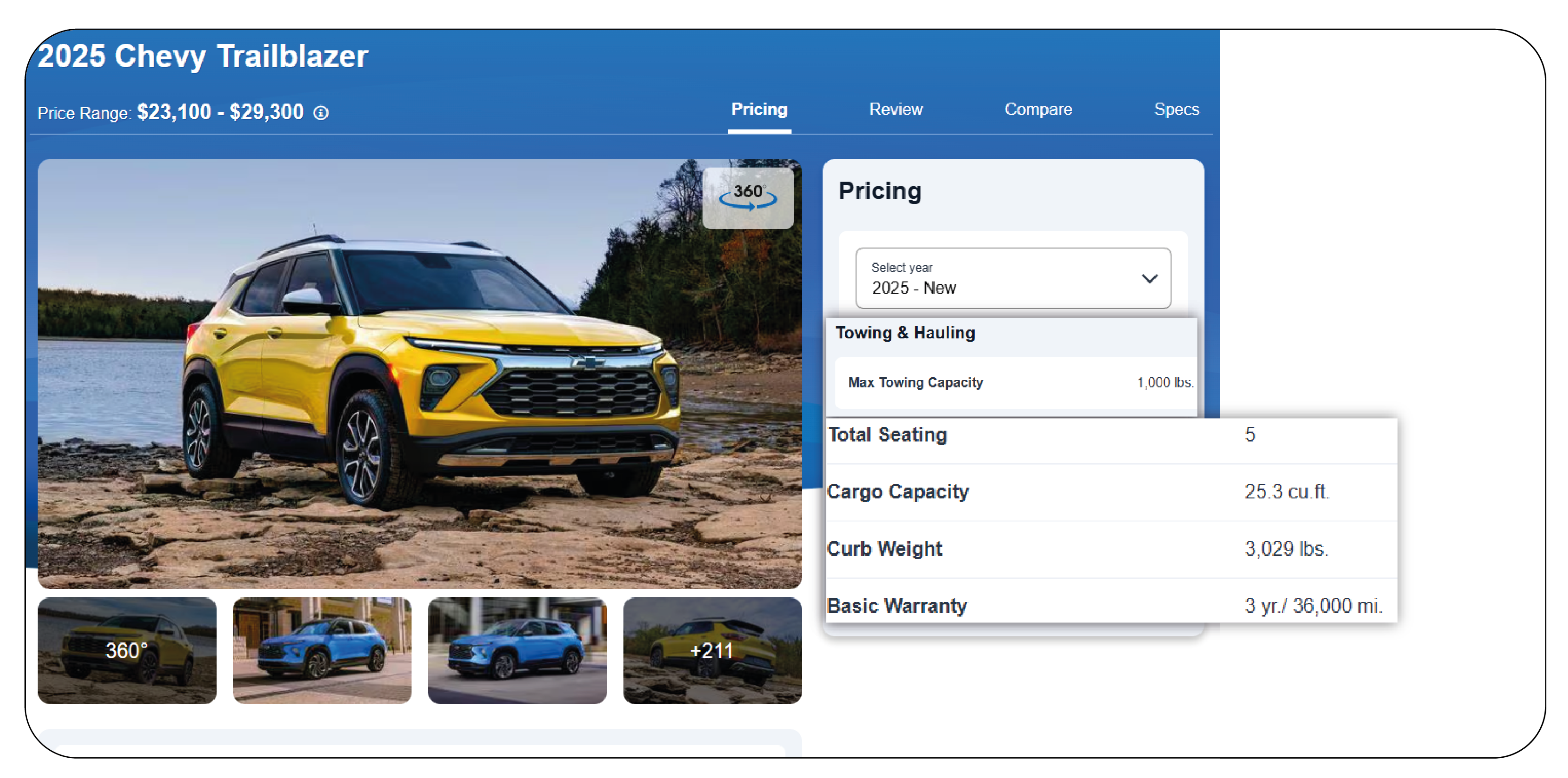Click the Pricing section header link
This screenshot has width=1568, height=778.
pos(757,110)
